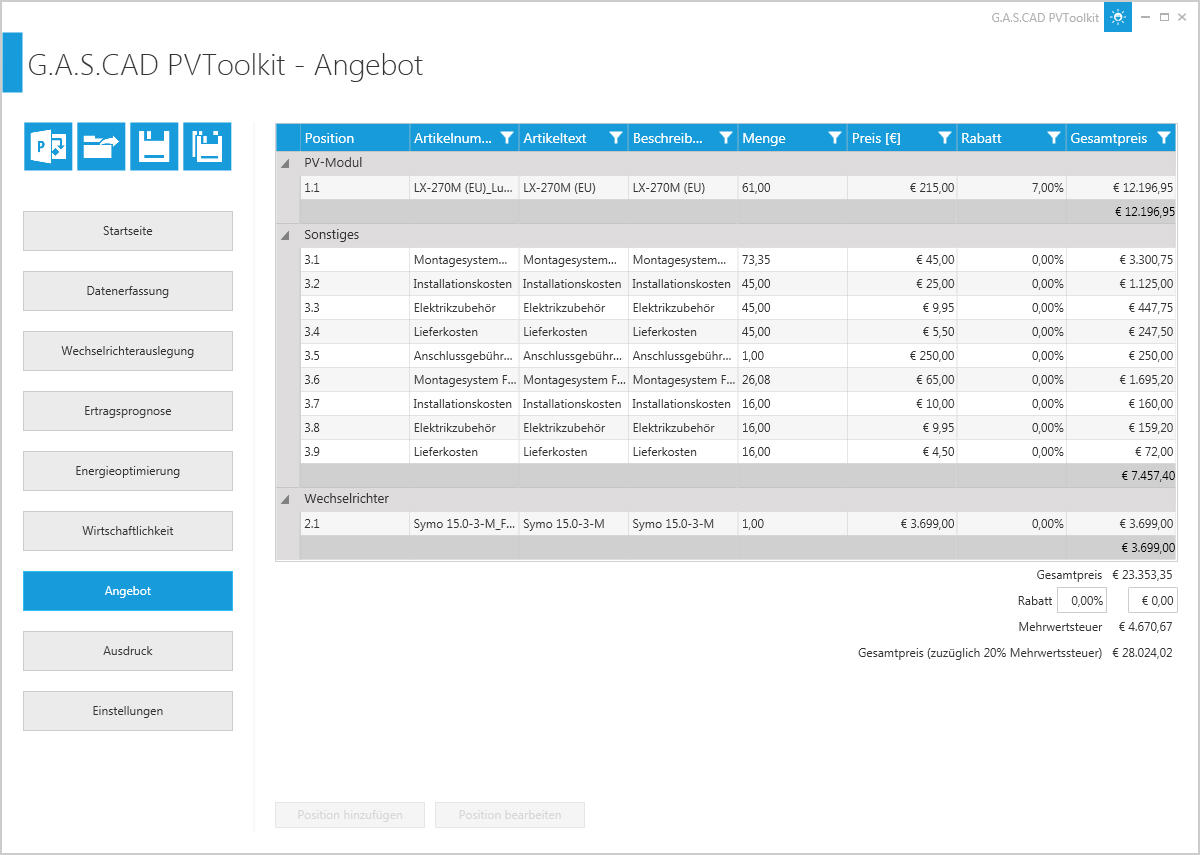Click Position hinzufügen button

pyautogui.click(x=350, y=815)
